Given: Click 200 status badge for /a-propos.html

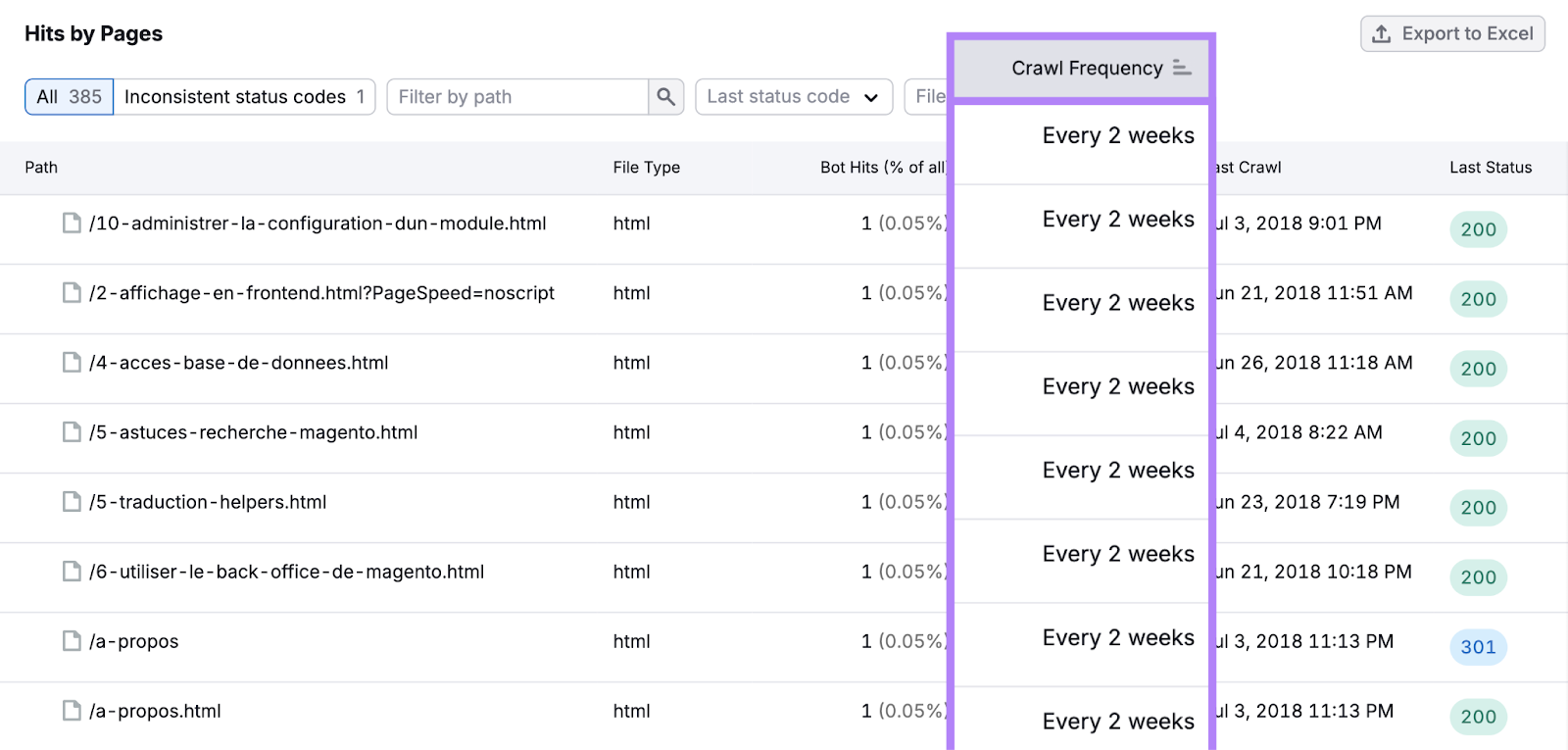Looking at the screenshot, I should click(x=1478, y=717).
